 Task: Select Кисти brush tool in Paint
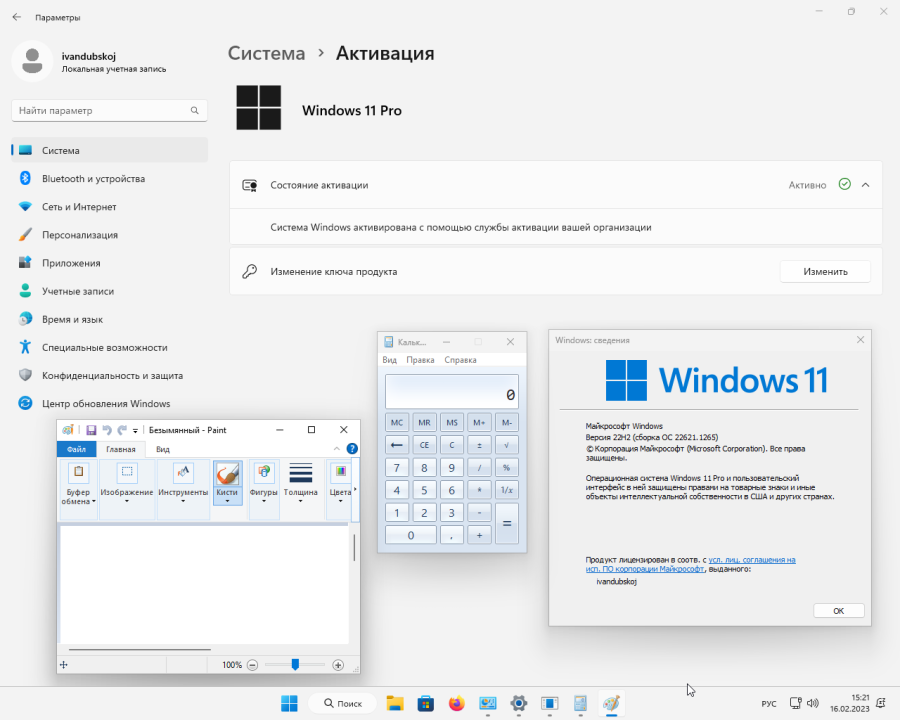click(227, 482)
